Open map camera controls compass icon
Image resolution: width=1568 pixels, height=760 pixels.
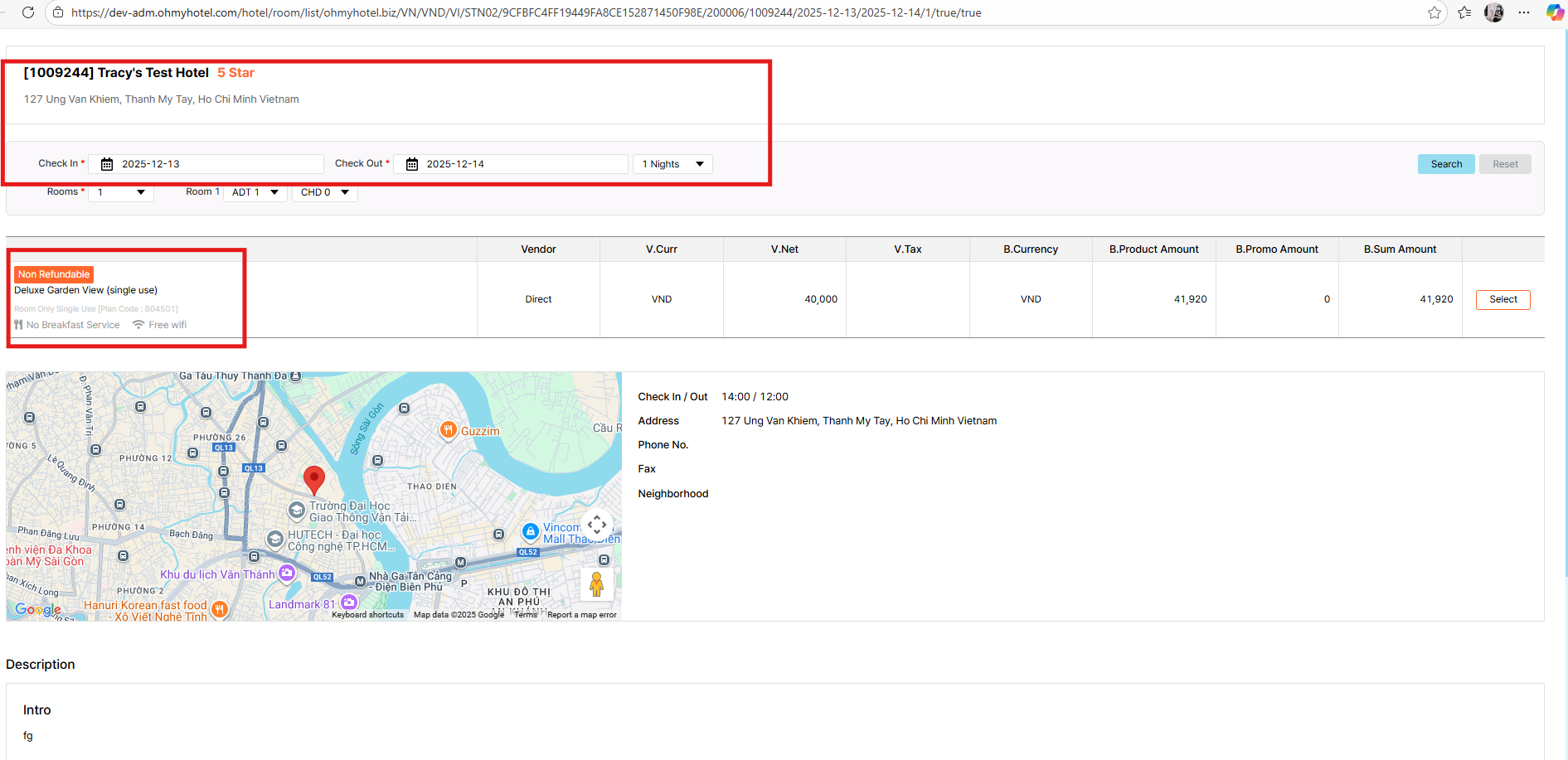(596, 525)
